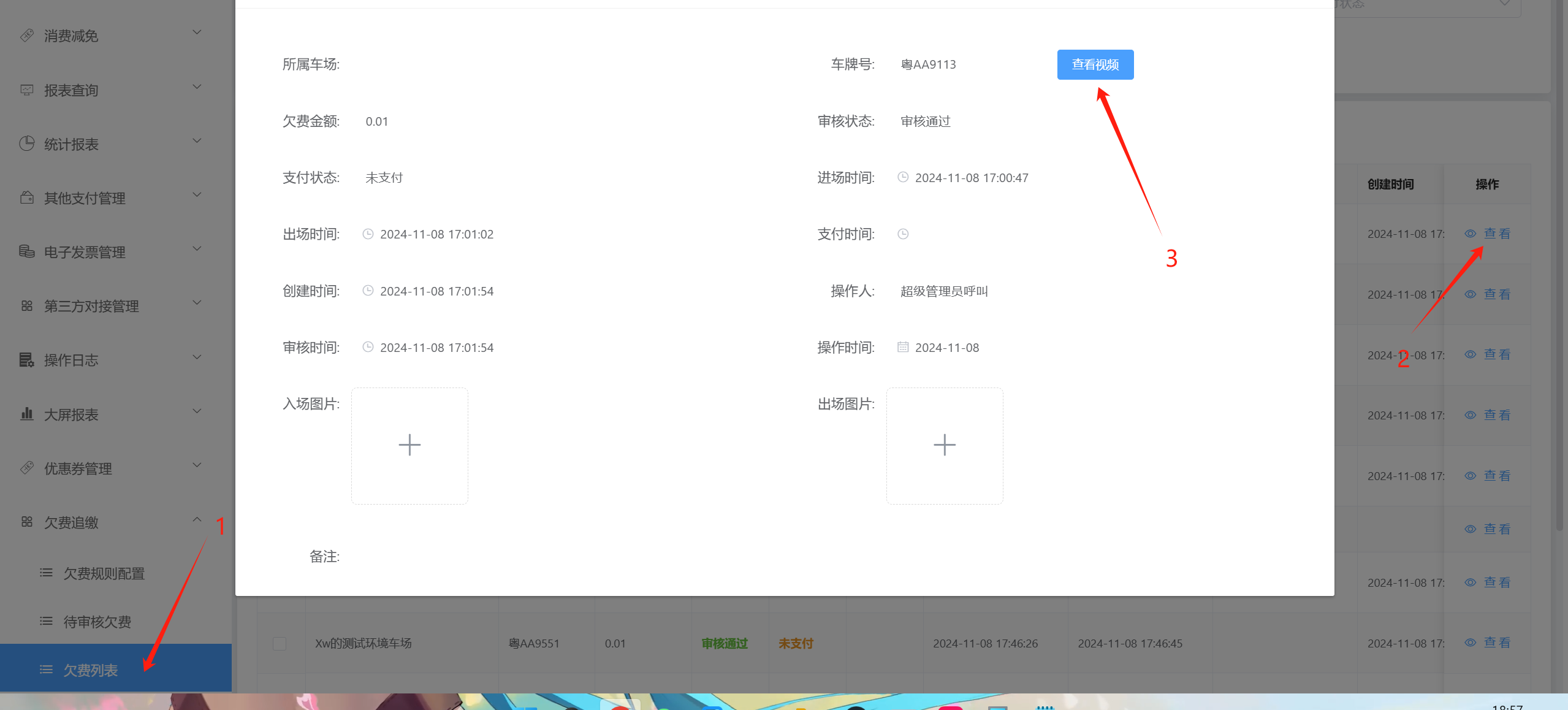Image resolution: width=1568 pixels, height=710 pixels.
Task: Click the 大屏报表 bar chart icon
Action: click(x=26, y=414)
